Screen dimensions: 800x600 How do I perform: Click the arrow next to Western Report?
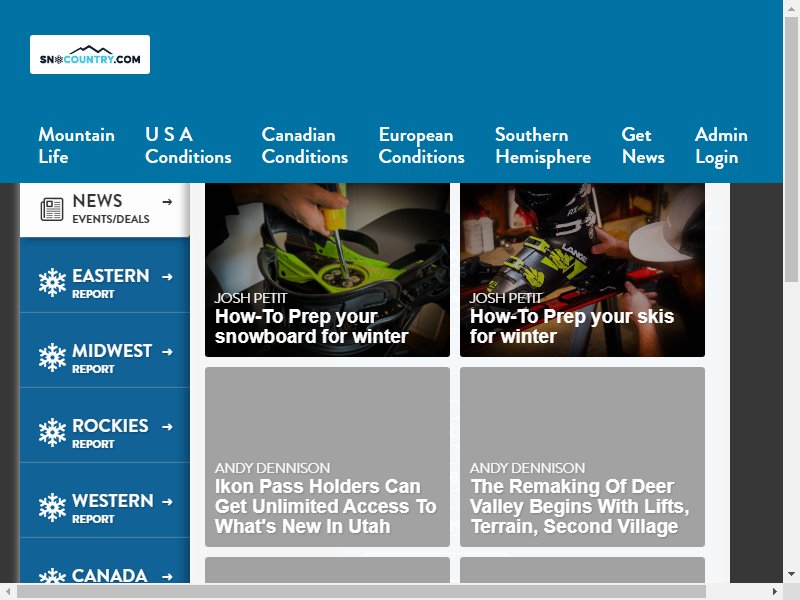[x=167, y=502]
